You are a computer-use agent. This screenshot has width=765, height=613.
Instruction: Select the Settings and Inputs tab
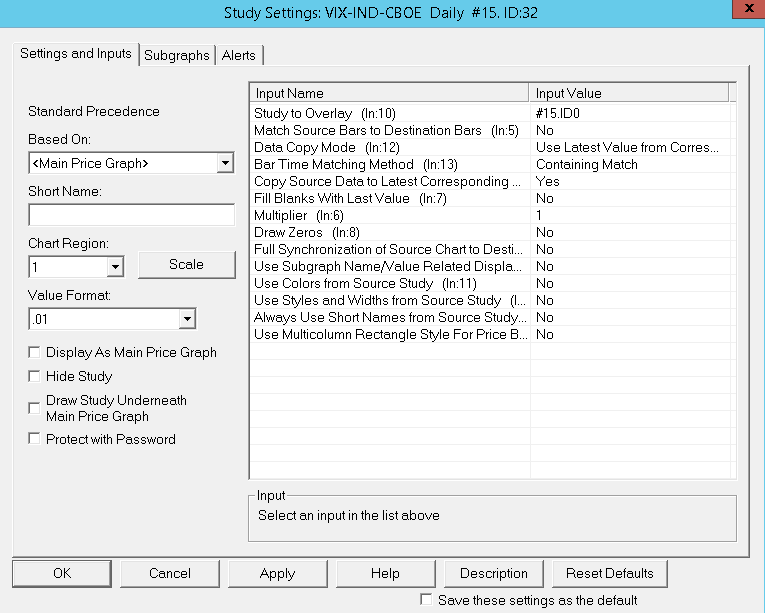pos(76,54)
